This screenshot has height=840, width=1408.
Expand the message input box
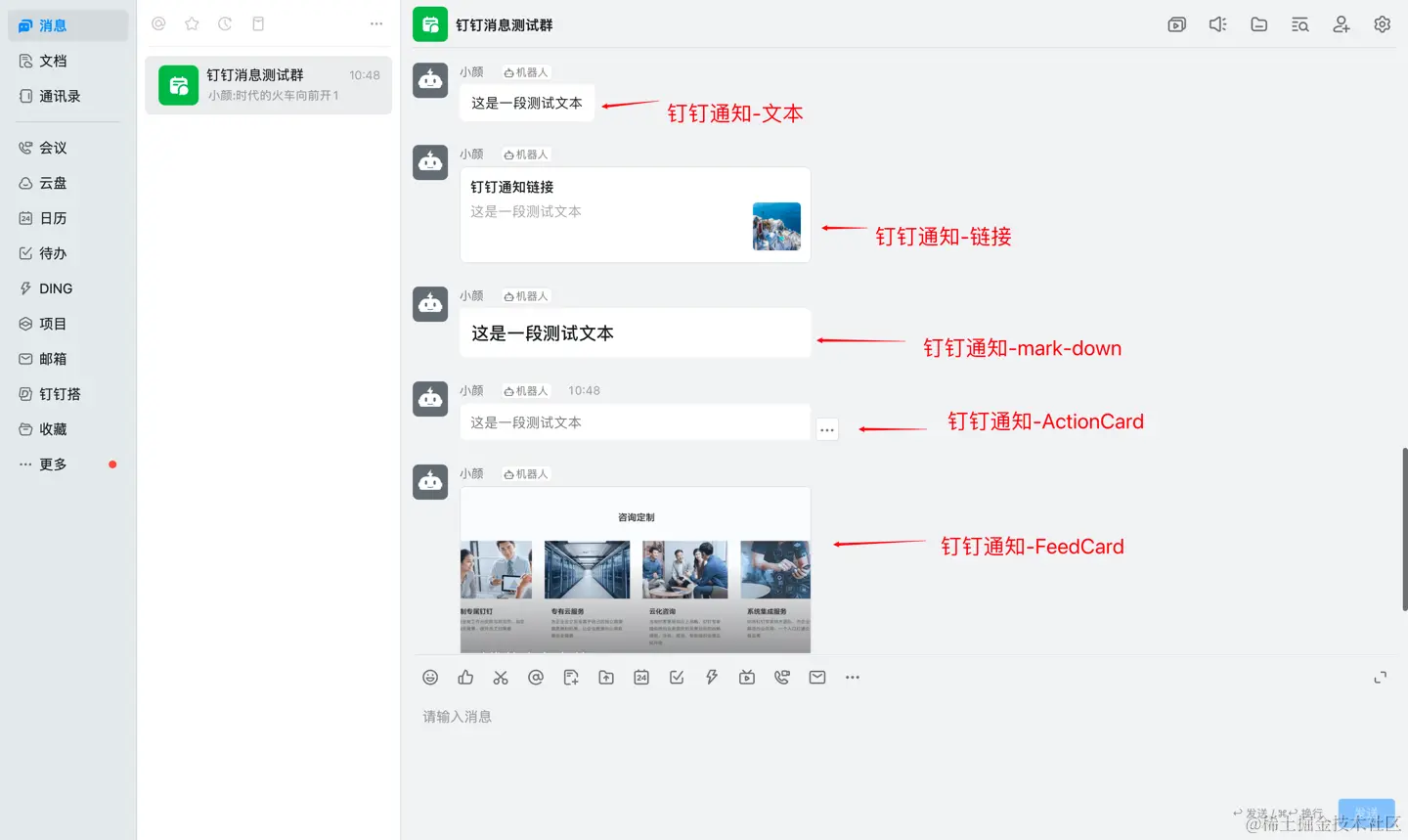click(x=1381, y=678)
